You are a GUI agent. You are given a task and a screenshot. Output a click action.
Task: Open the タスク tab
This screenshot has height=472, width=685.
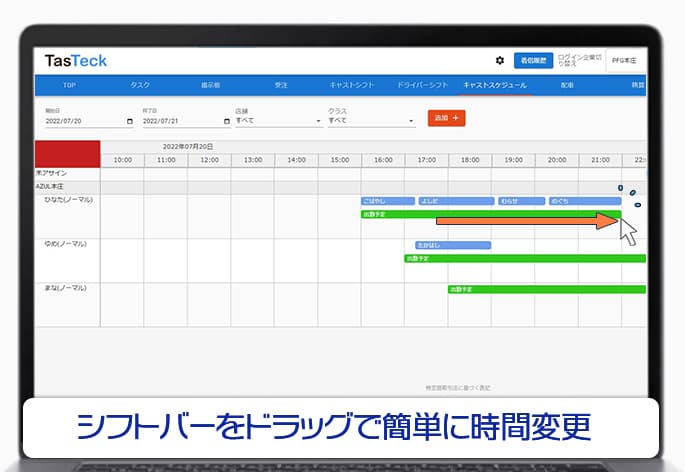click(140, 86)
